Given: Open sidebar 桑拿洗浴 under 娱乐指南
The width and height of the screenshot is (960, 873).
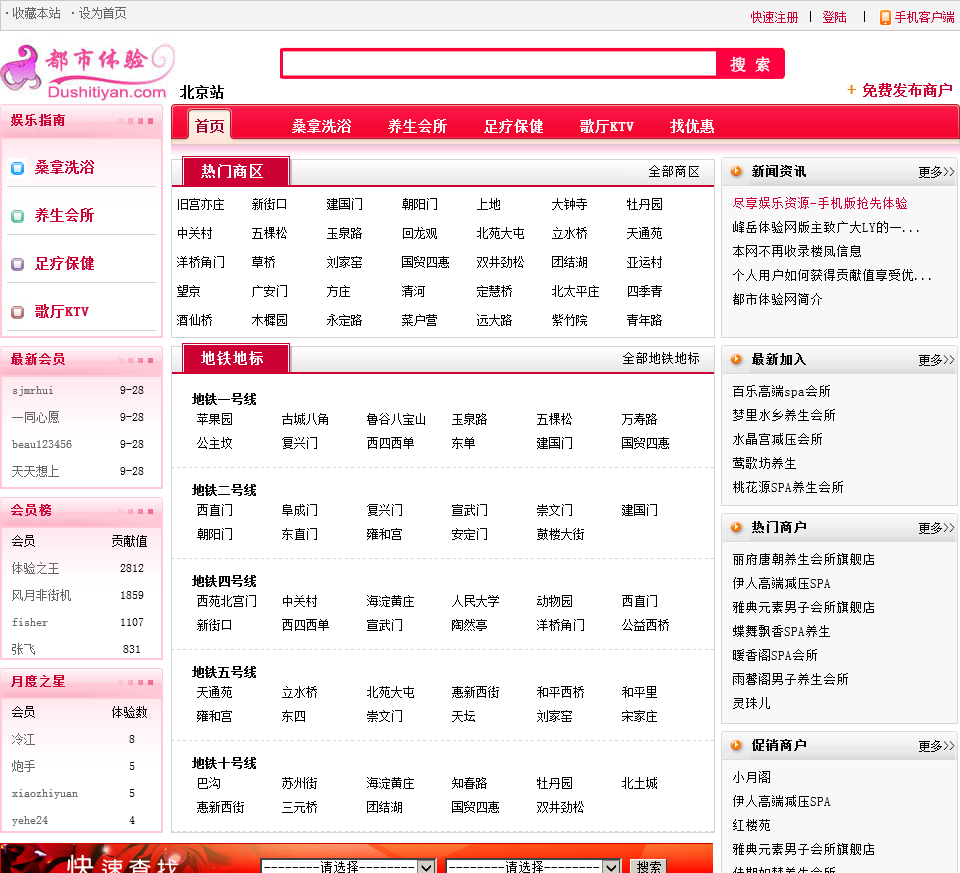Looking at the screenshot, I should pyautogui.click(x=64, y=168).
